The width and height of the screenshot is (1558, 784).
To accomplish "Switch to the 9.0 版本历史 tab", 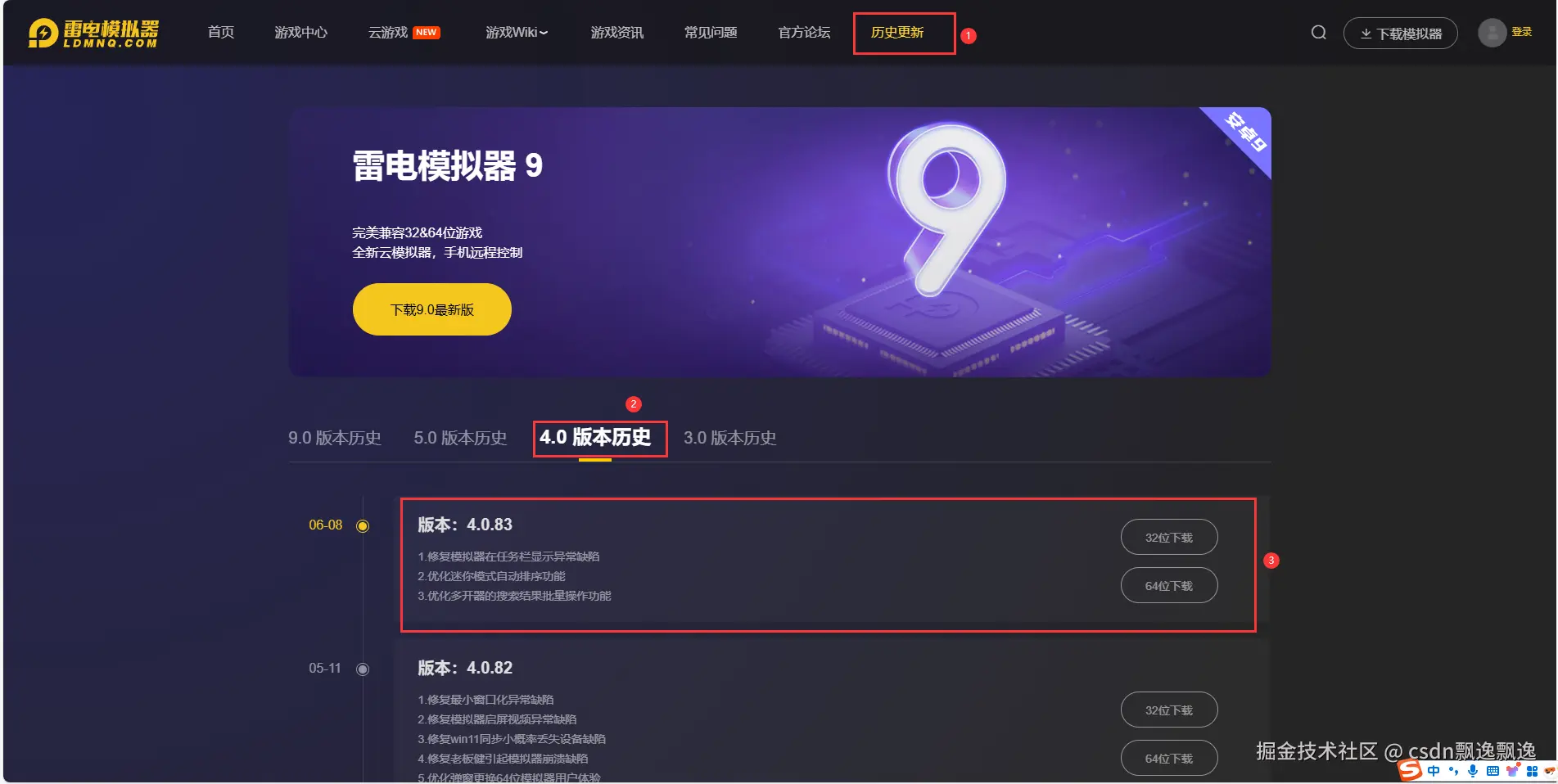I will [335, 438].
